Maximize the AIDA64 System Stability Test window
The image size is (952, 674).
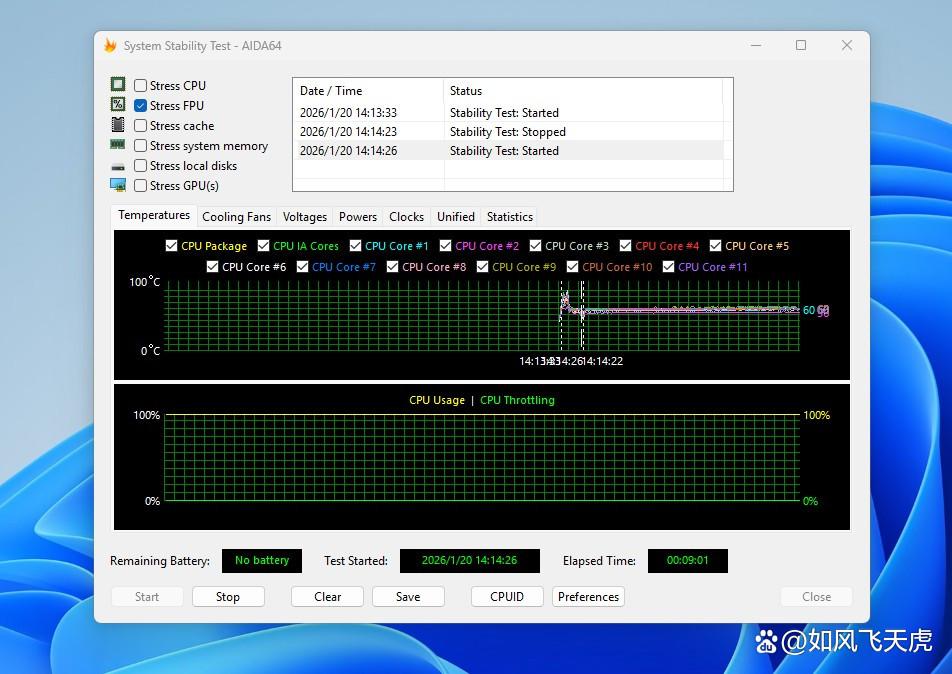[x=801, y=46]
